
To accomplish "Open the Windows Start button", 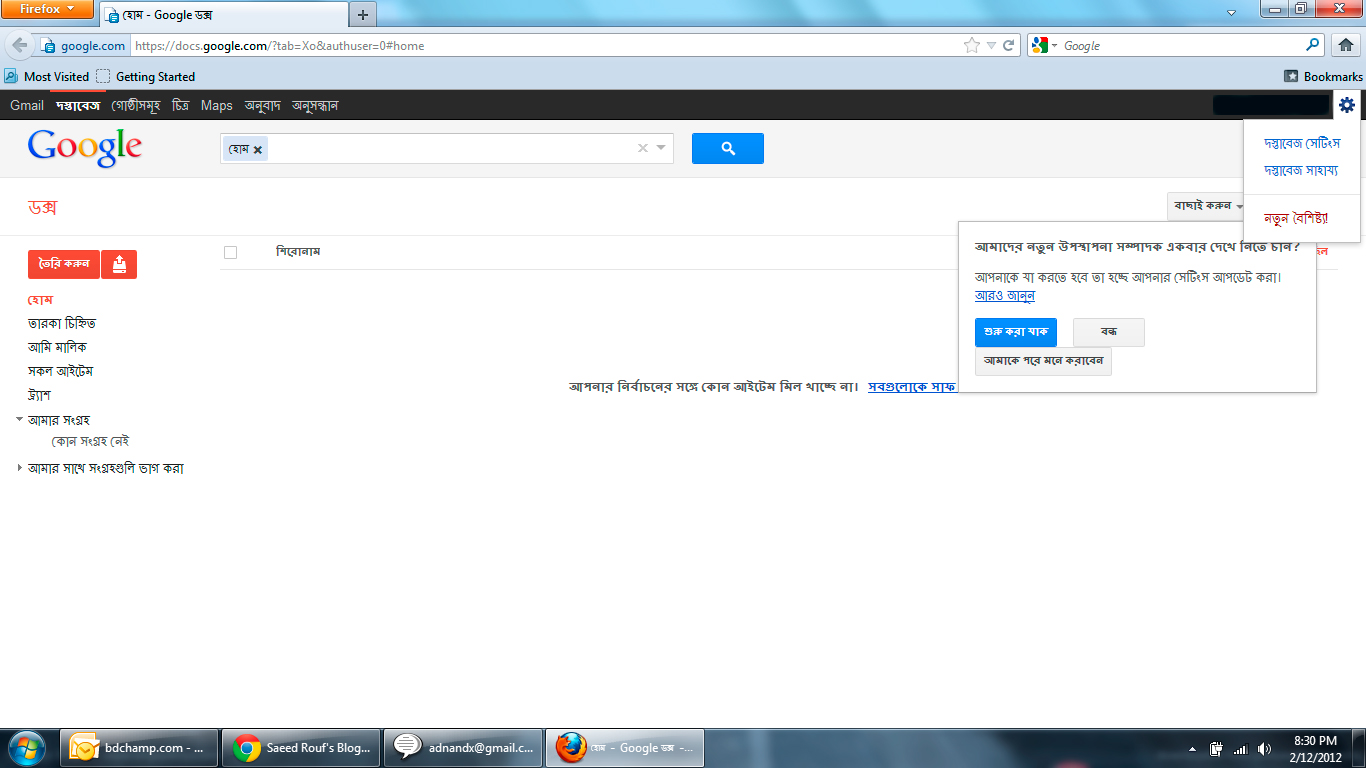I will pyautogui.click(x=27, y=747).
